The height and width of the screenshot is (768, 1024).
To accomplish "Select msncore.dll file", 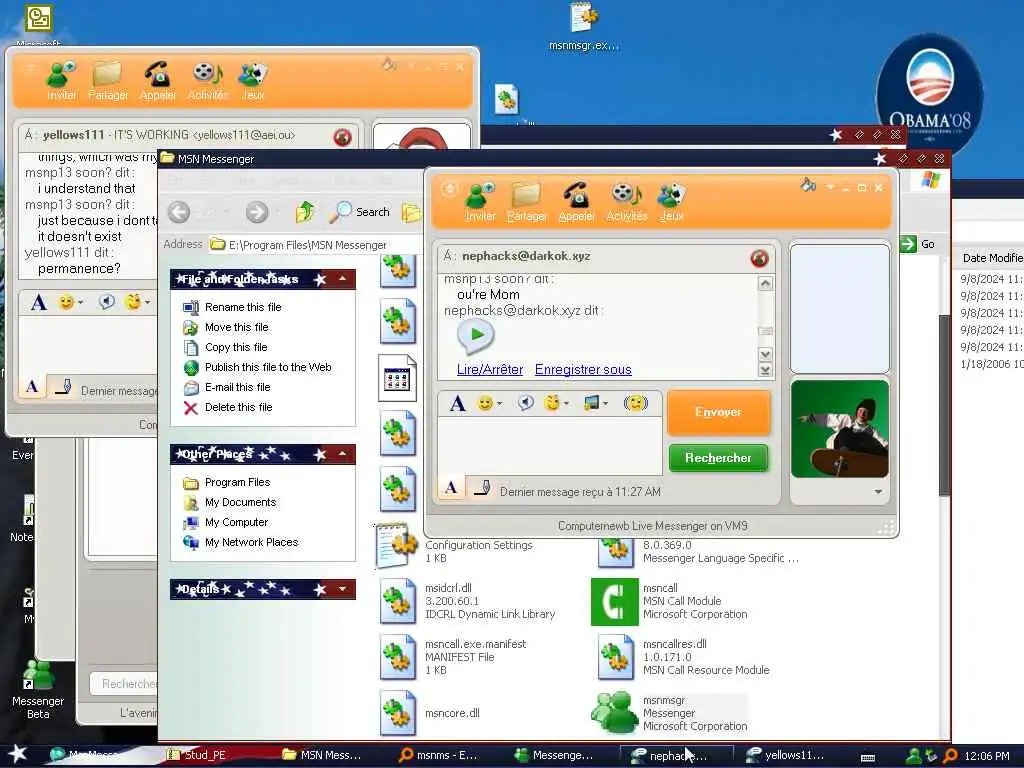I will [431, 713].
